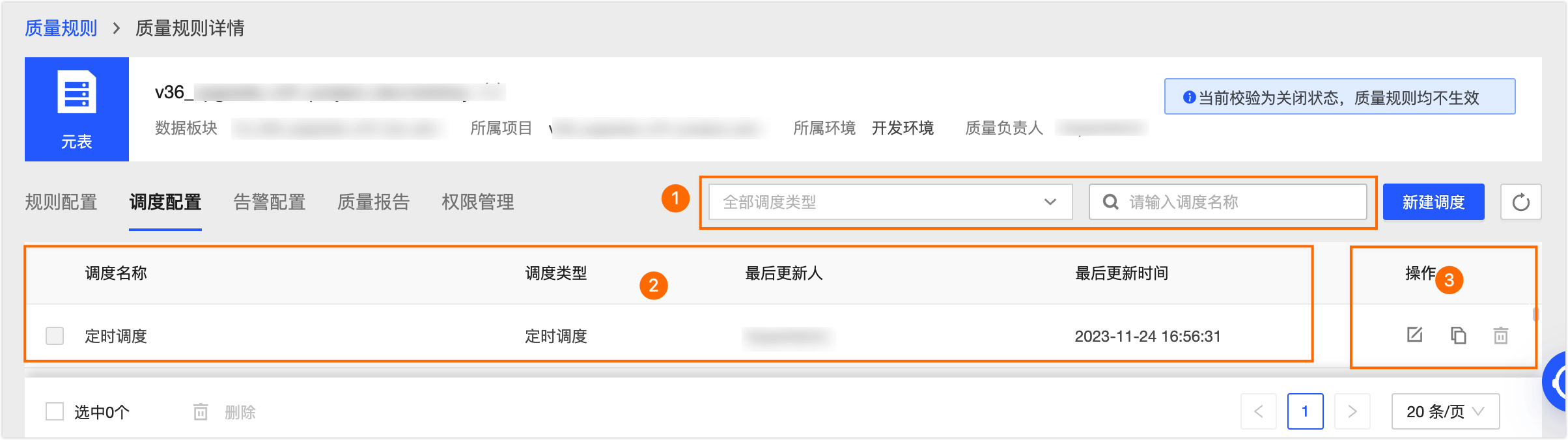
Task: Click the trash icon in the 定时调度 row
Action: pos(1500,336)
